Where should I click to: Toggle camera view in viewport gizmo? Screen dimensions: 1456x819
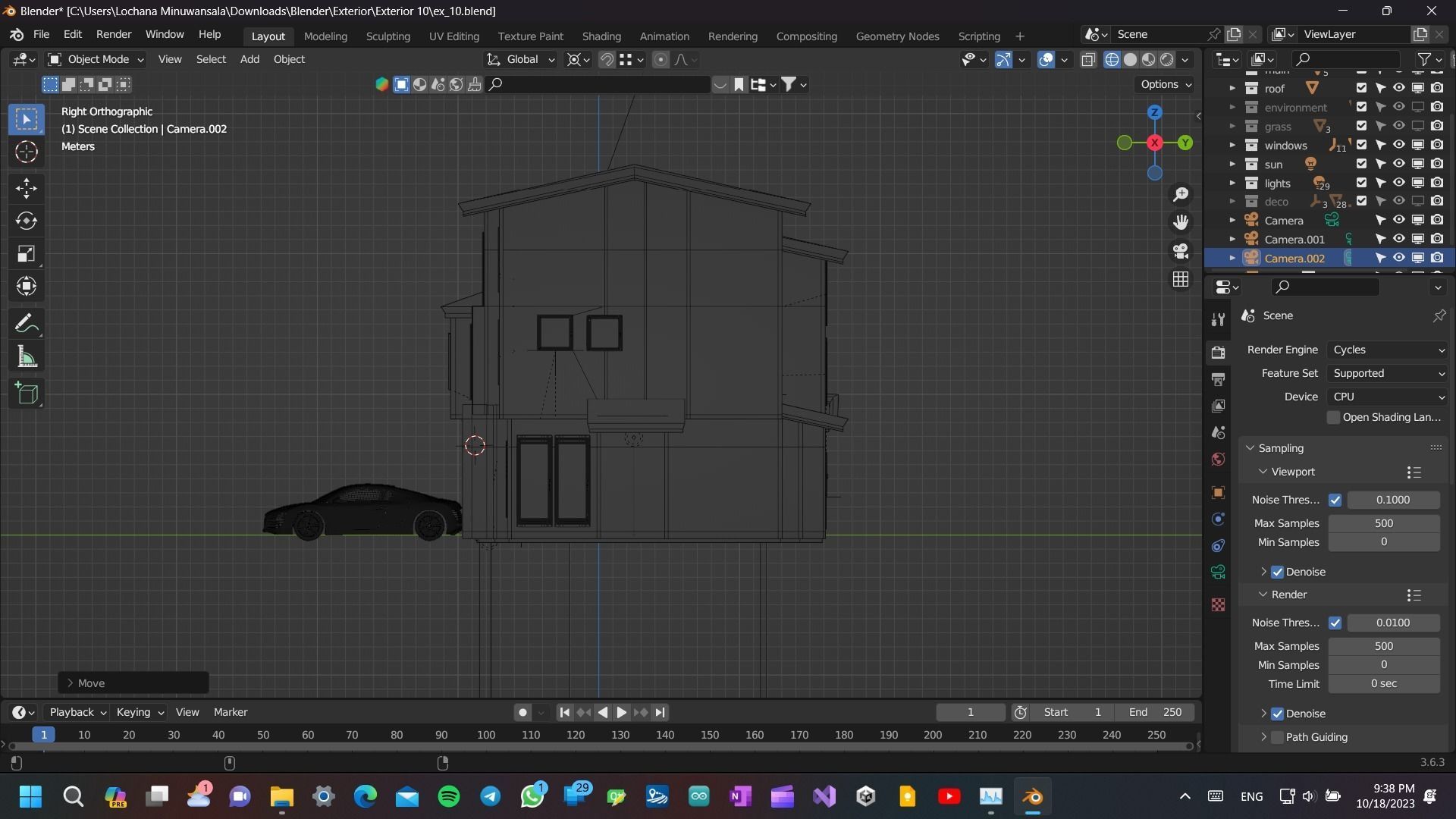(x=1181, y=251)
